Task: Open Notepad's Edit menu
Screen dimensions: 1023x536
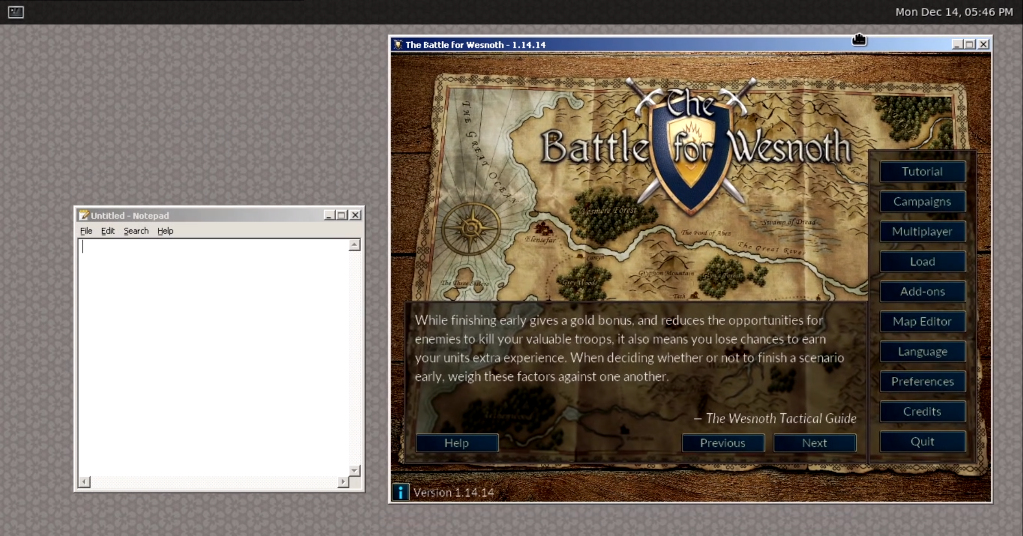Action: [108, 231]
